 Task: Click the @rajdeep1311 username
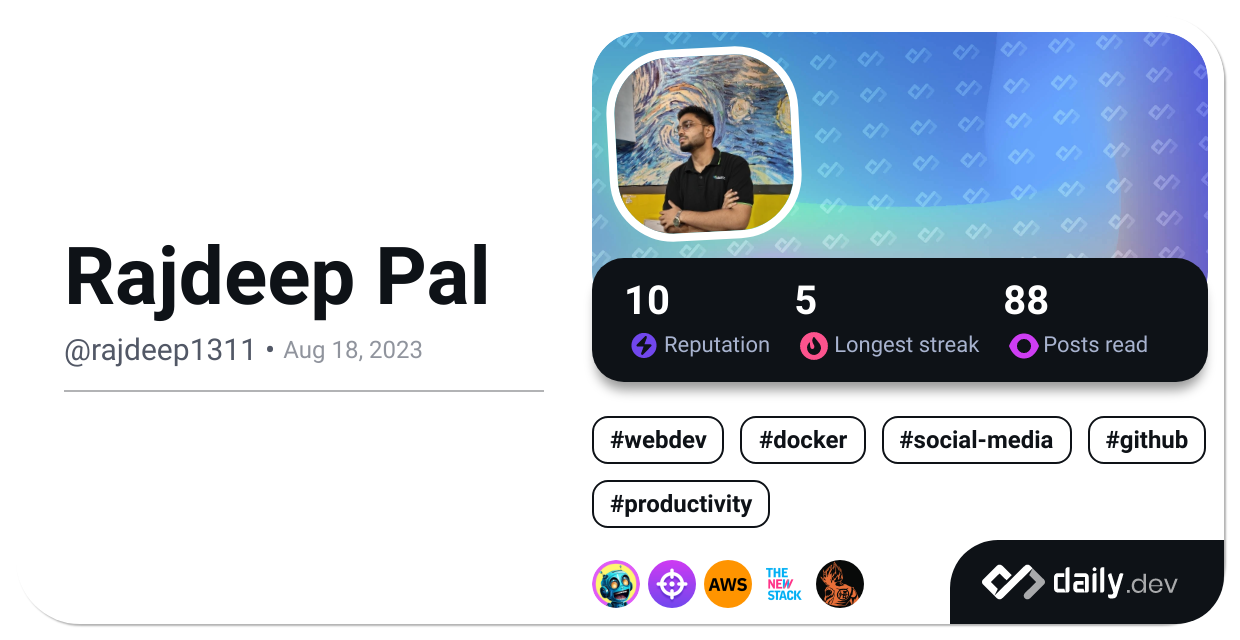click(160, 350)
